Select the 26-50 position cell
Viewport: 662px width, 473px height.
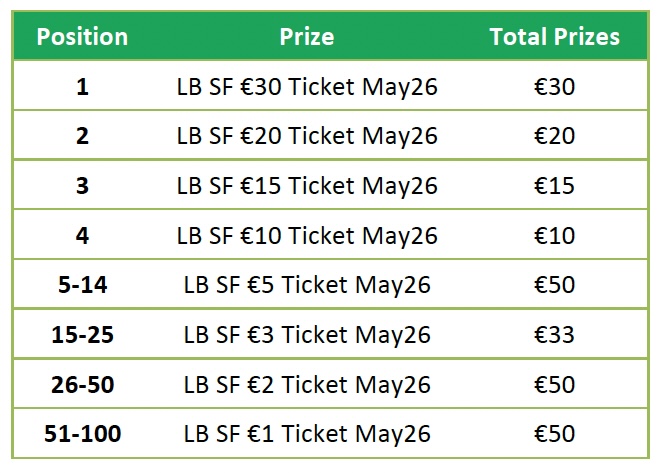click(x=82, y=384)
